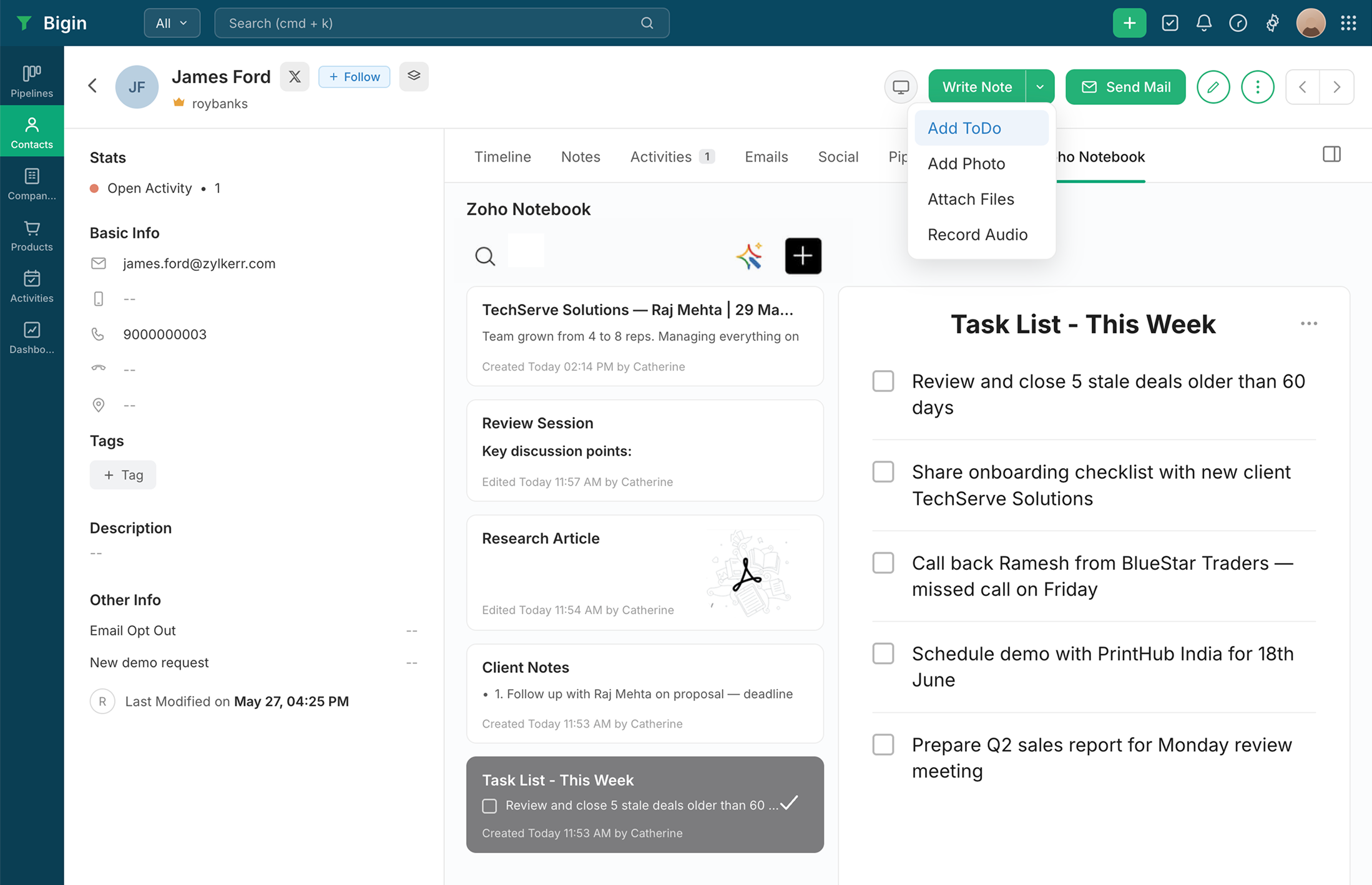The width and height of the screenshot is (1372, 885).
Task: Click the monitor screen icon
Action: 901,87
